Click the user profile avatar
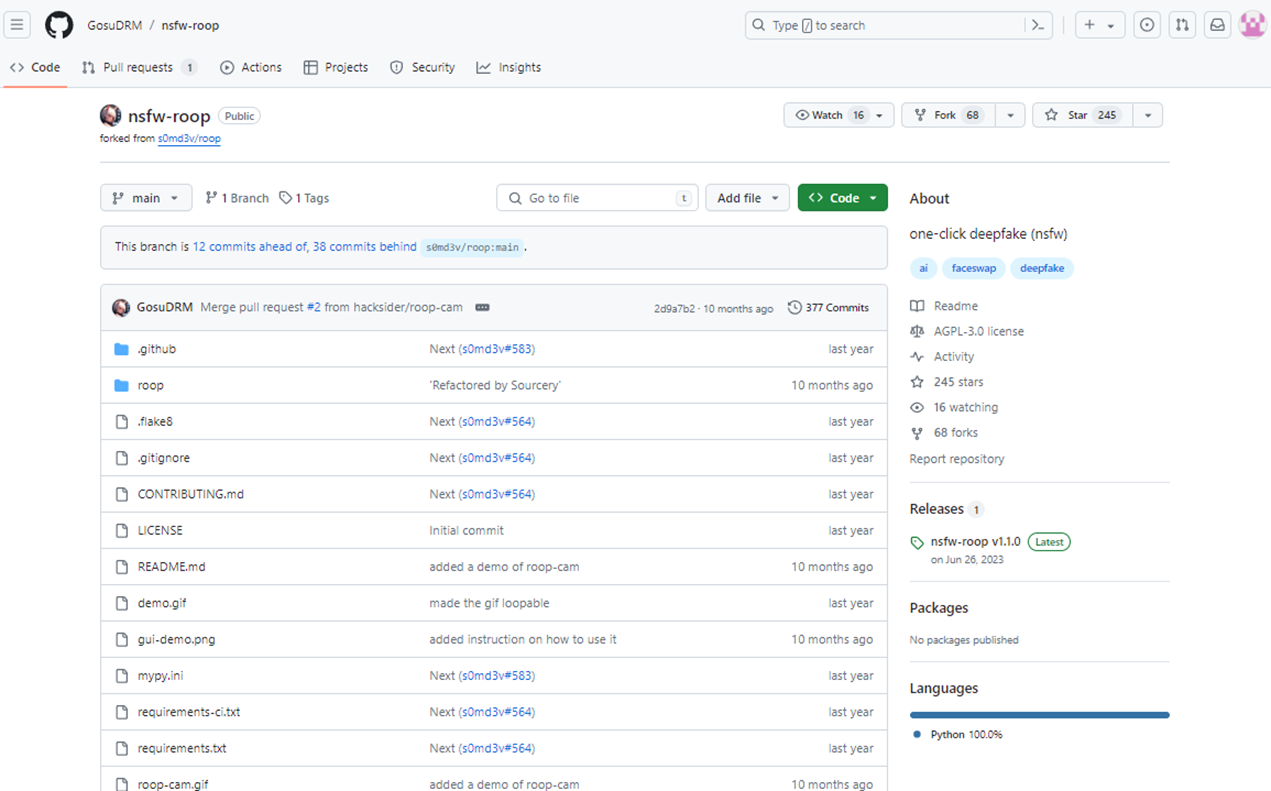 [x=1252, y=25]
